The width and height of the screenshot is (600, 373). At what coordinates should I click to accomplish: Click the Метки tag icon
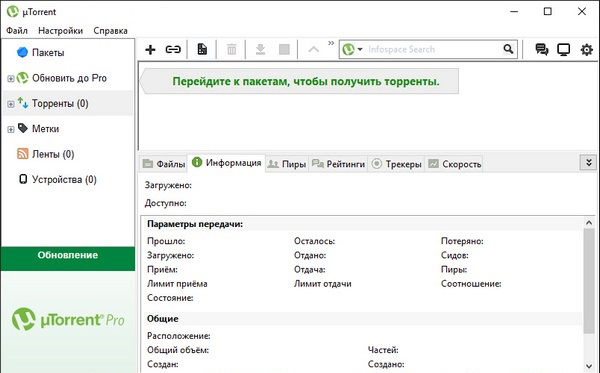click(23, 128)
